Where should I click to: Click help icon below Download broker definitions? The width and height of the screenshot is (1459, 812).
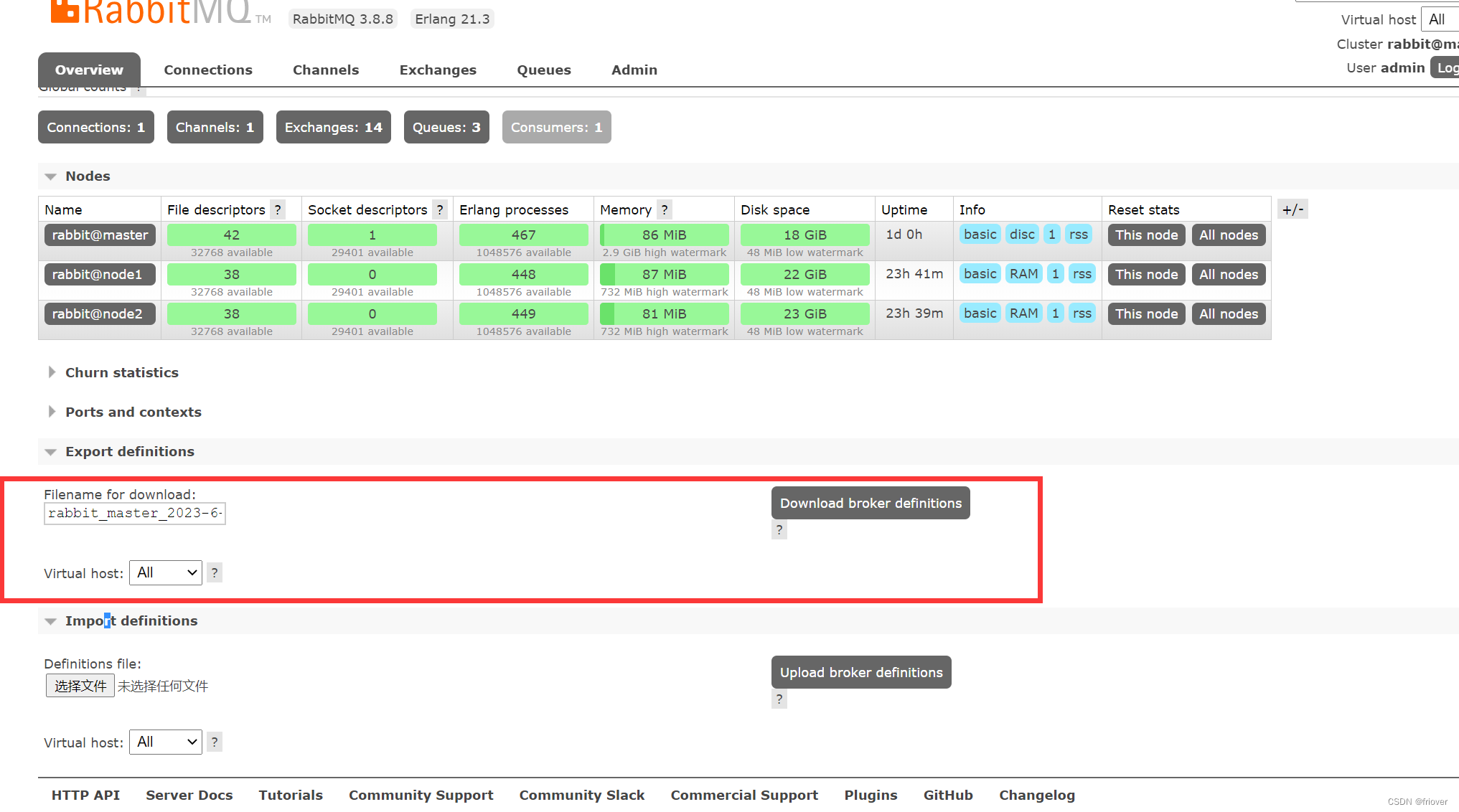779,530
